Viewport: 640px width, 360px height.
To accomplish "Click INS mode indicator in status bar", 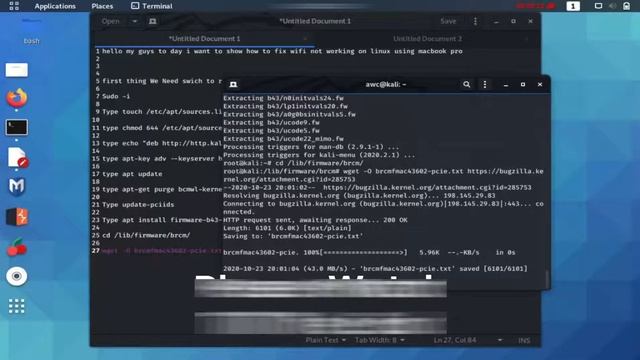I will pyautogui.click(x=524, y=340).
